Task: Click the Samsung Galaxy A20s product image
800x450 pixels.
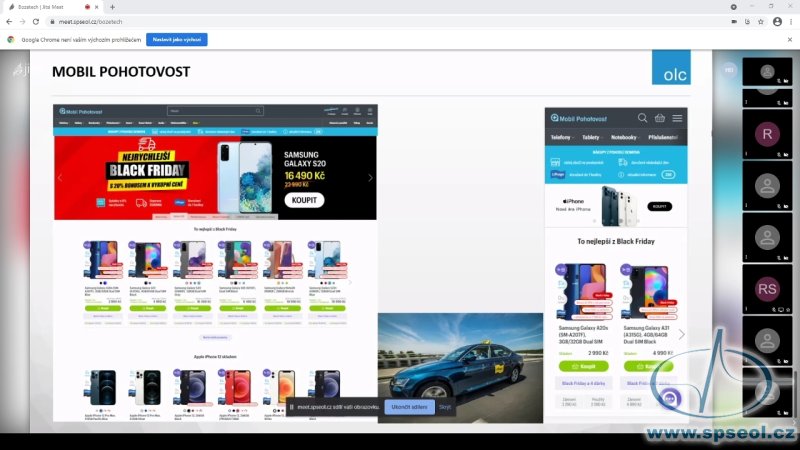Action: click(583, 291)
